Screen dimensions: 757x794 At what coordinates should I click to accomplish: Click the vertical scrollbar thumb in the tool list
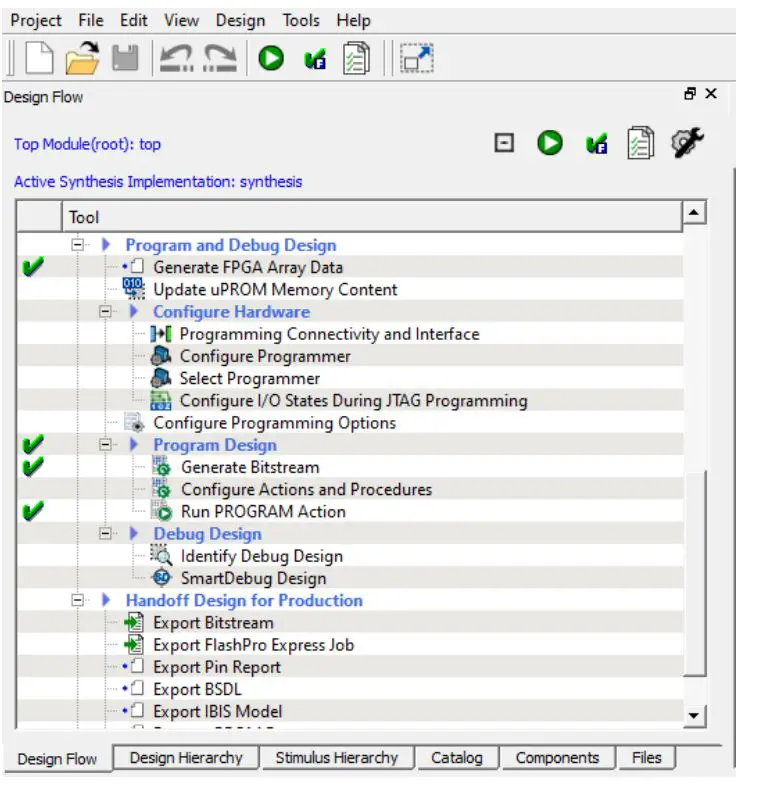click(x=694, y=573)
